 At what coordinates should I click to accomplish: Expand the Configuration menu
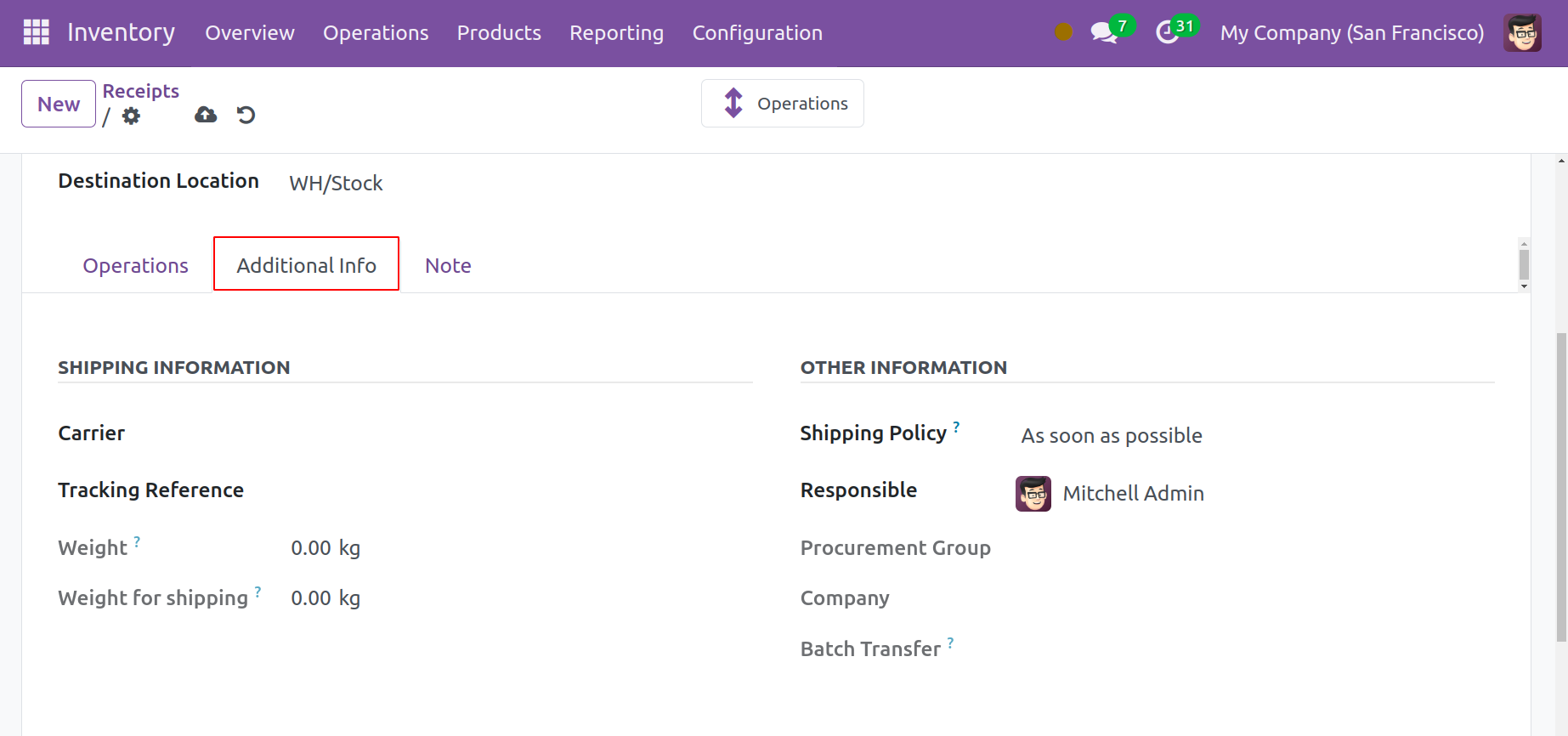[757, 33]
